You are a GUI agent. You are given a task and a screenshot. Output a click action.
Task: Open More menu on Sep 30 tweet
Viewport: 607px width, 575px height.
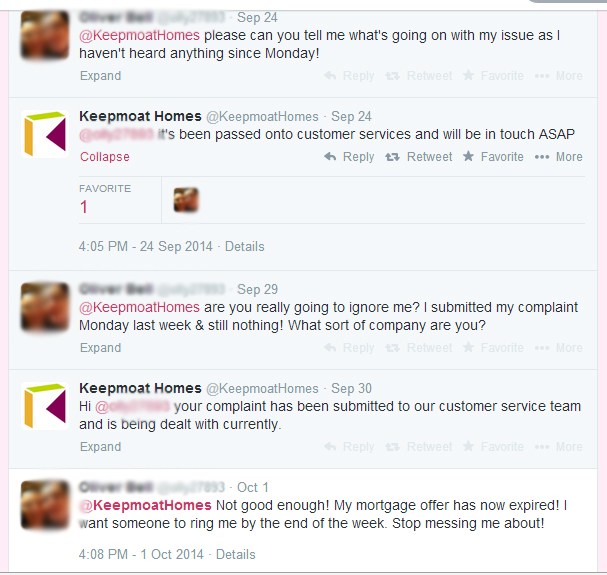(558, 447)
